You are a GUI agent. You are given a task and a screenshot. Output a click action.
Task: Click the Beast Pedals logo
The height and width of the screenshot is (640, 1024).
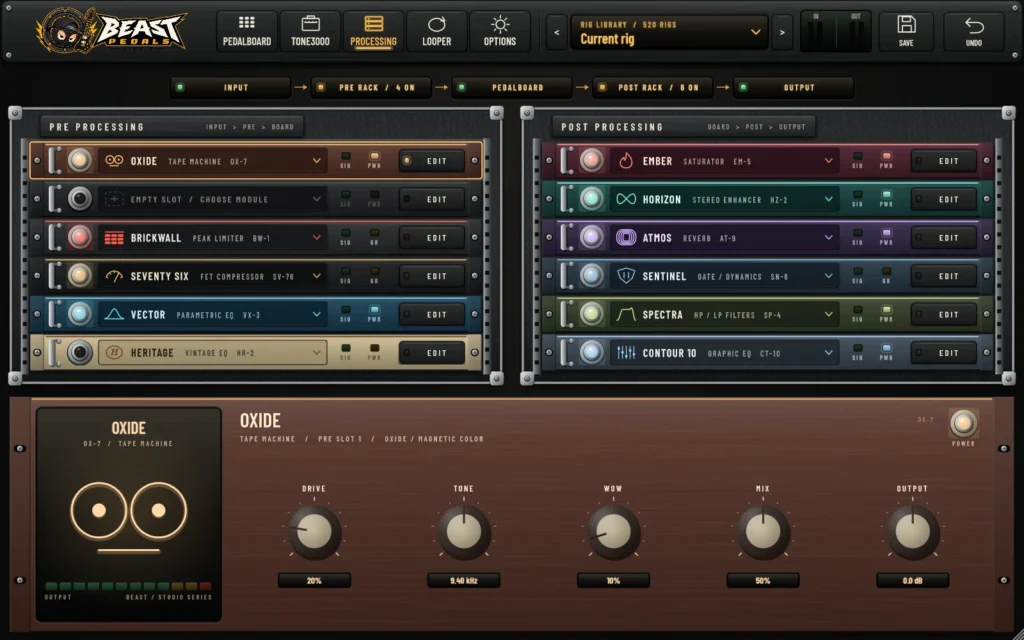coord(111,31)
